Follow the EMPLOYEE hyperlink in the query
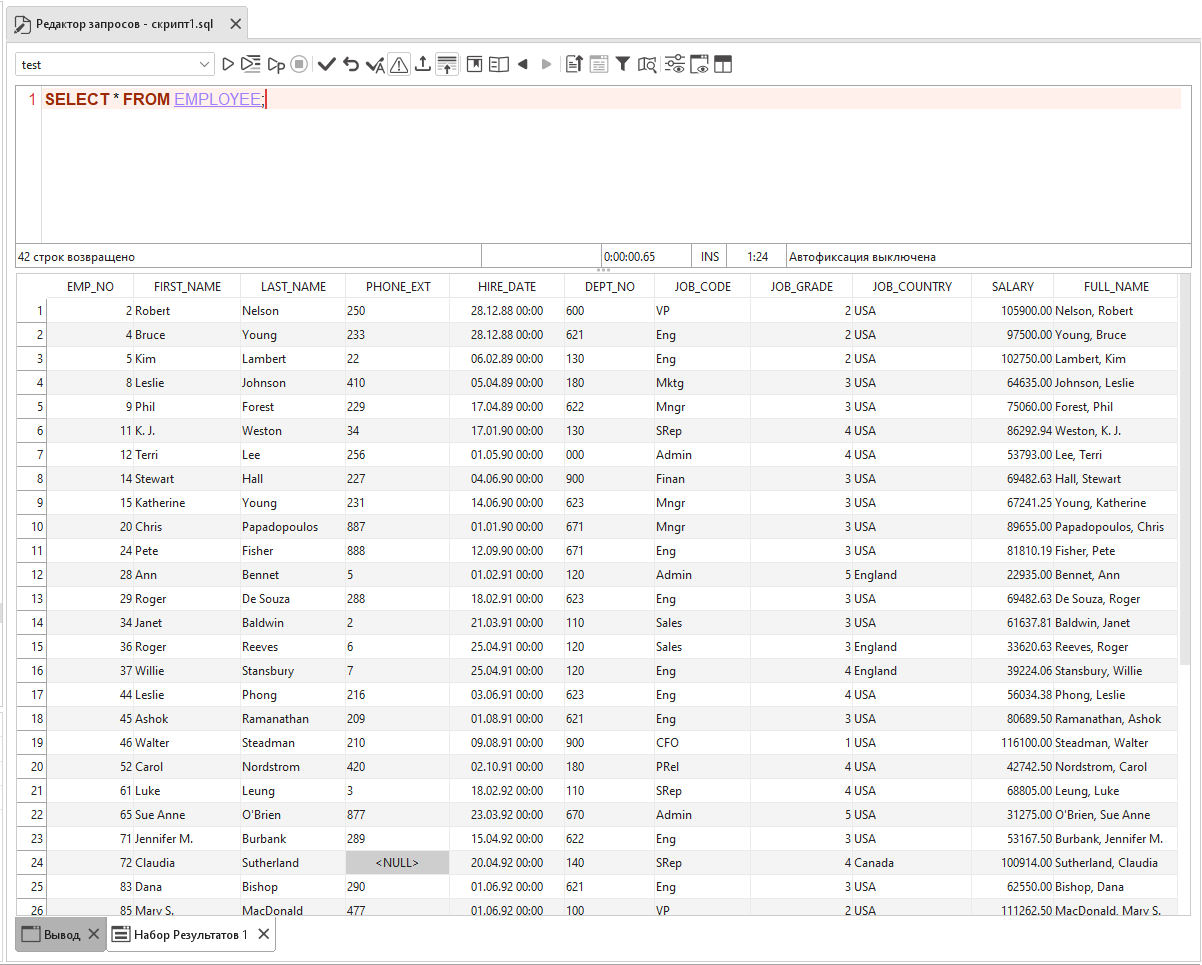Image resolution: width=1202 pixels, height=965 pixels. (216, 99)
